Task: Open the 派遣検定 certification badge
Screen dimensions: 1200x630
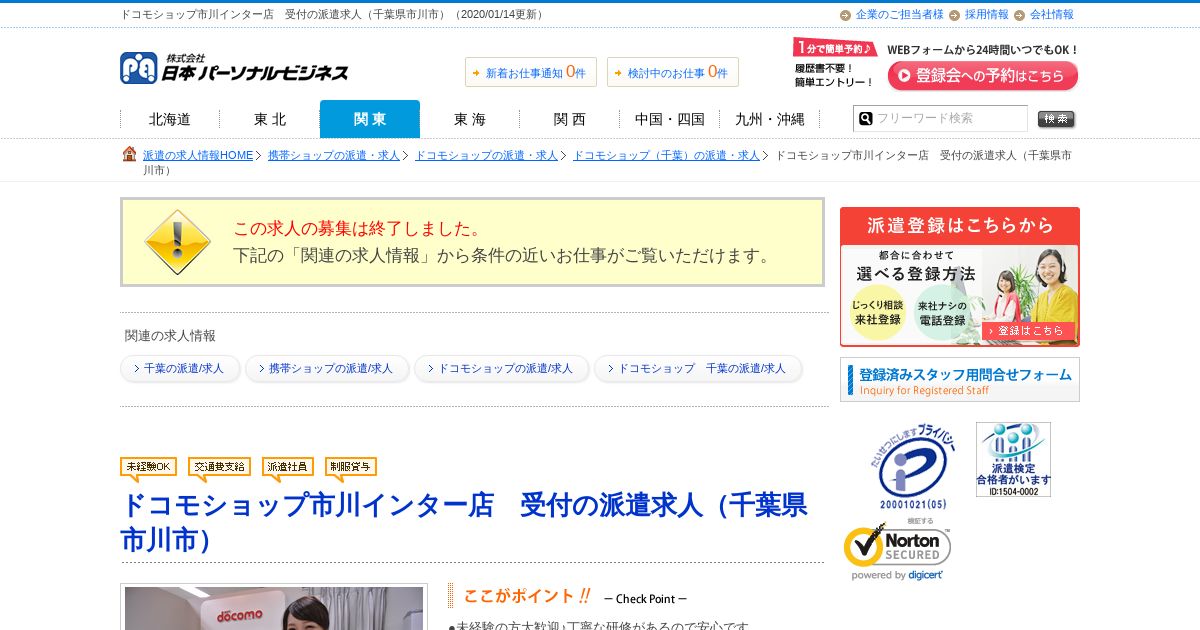Action: pyautogui.click(x=1013, y=459)
